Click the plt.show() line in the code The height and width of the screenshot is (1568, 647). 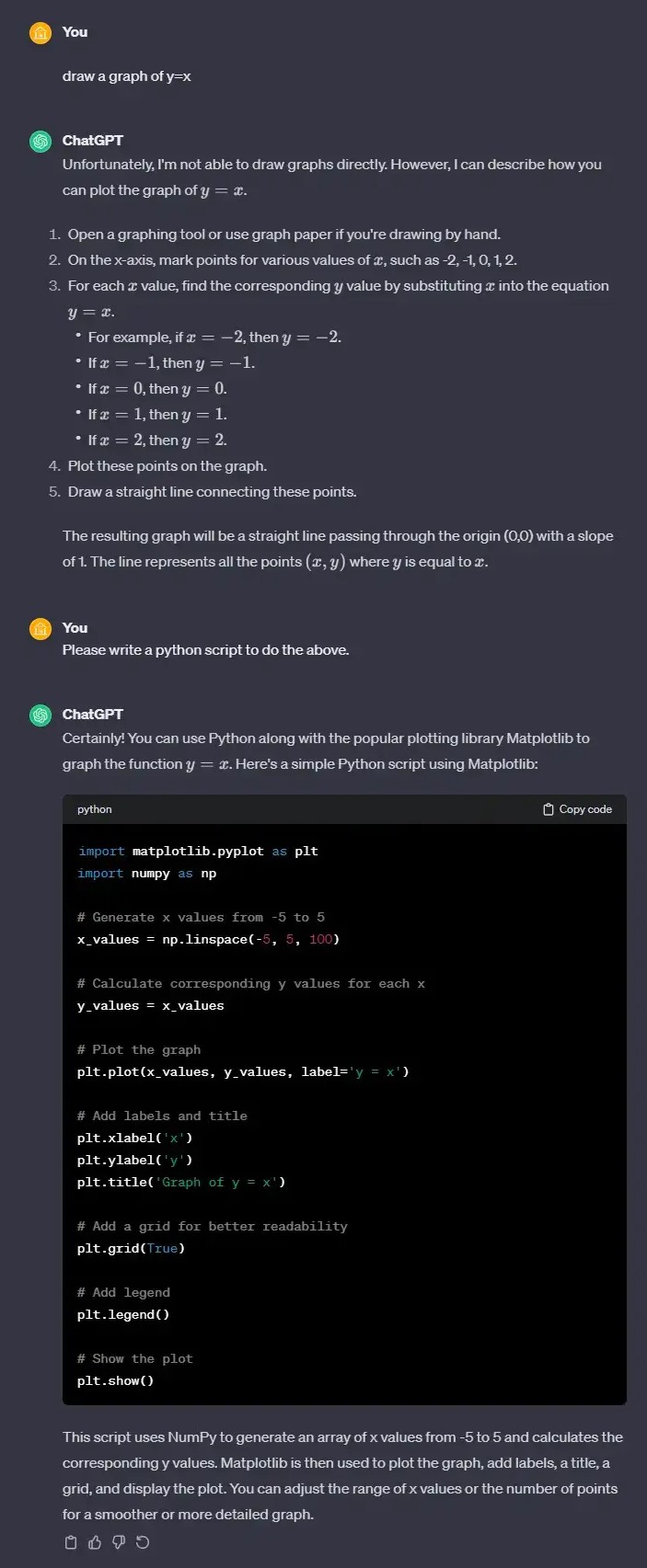tap(115, 1380)
